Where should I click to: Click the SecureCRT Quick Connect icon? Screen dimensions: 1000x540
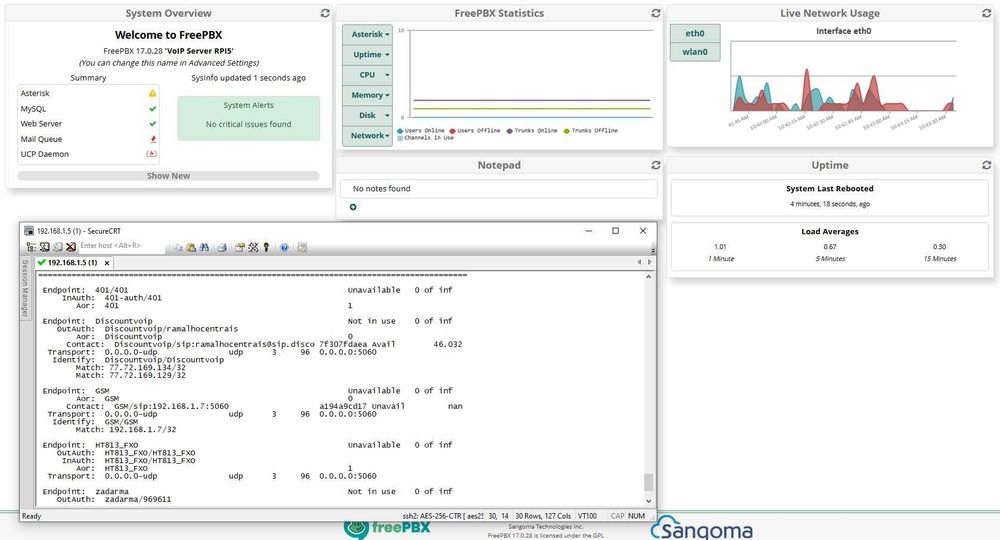[45, 247]
